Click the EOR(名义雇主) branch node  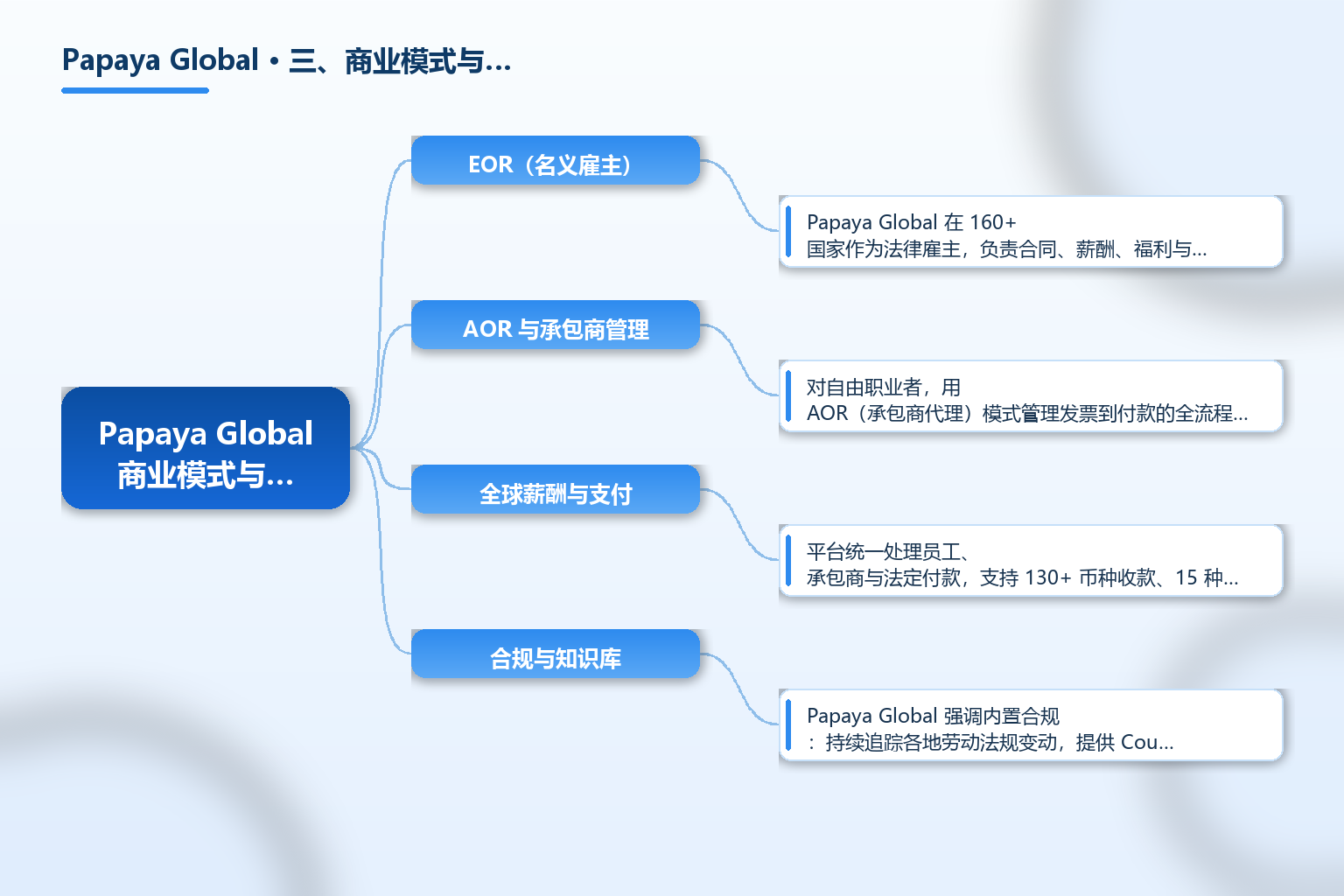(x=556, y=160)
